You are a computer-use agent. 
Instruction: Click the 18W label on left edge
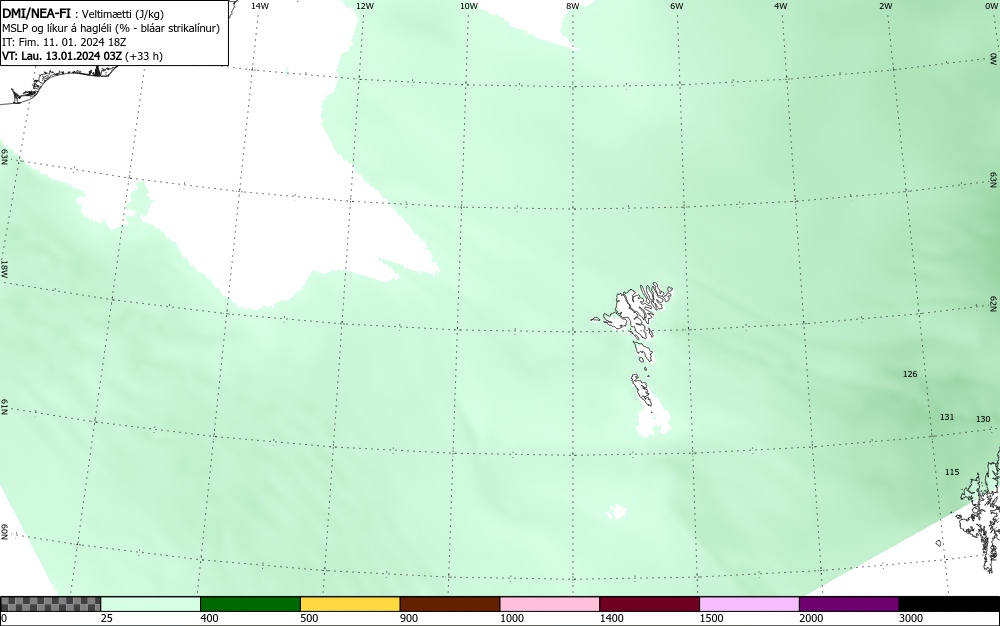(x=4, y=268)
